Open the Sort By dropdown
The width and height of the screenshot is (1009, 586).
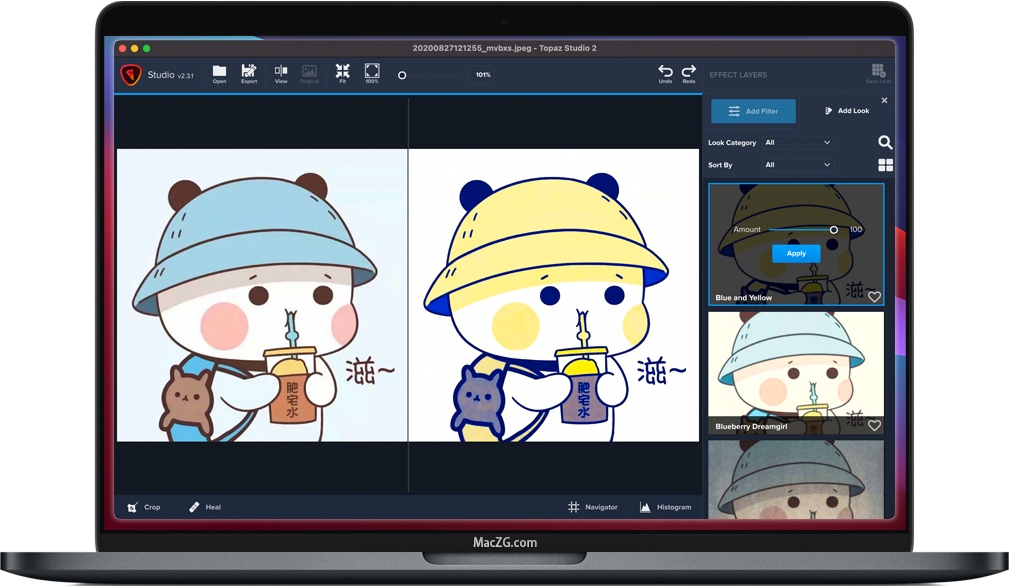pos(797,165)
